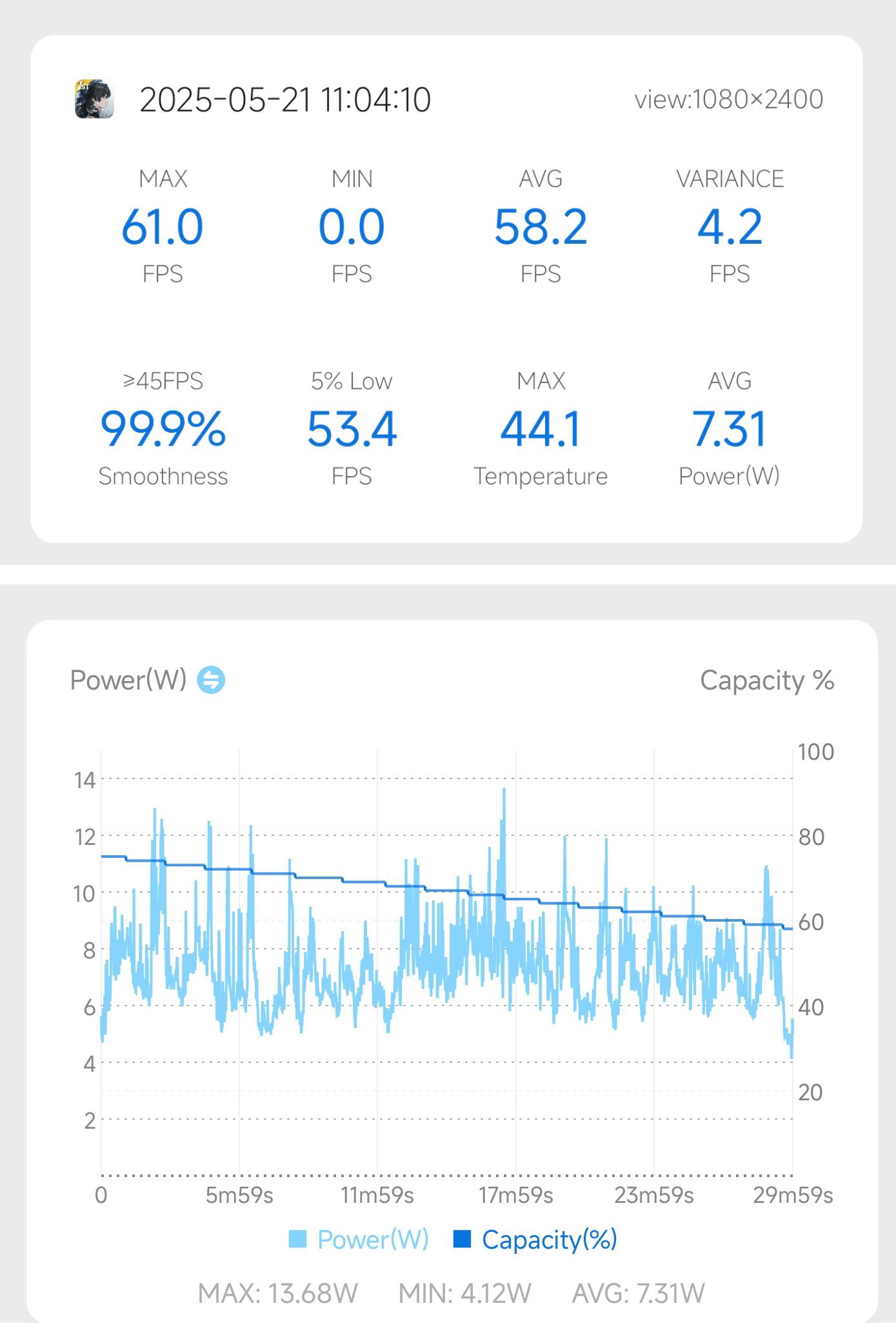Click the VARIANCE 4.2 FPS value

[x=730, y=226]
